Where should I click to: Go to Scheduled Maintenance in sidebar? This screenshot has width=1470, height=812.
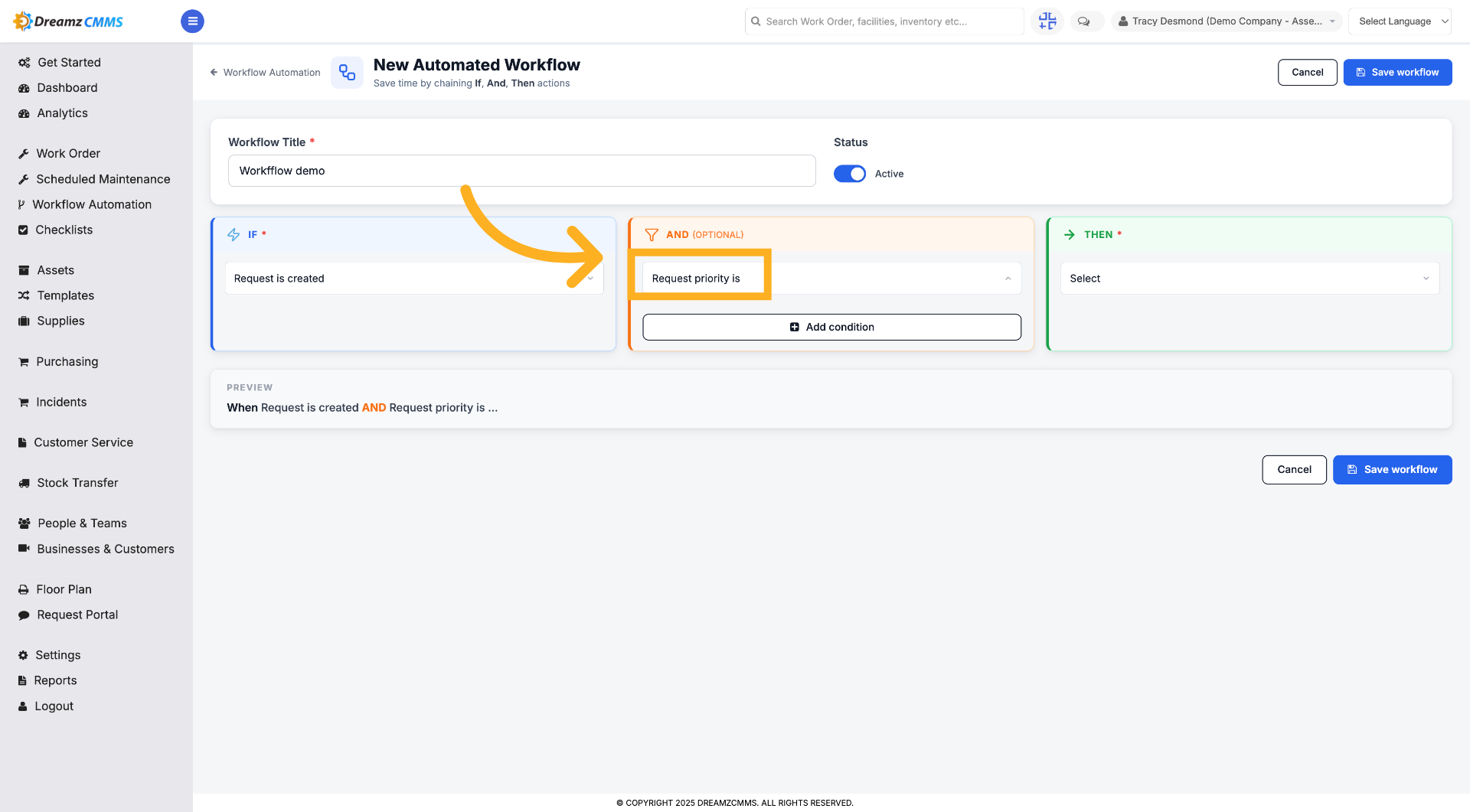pos(103,179)
